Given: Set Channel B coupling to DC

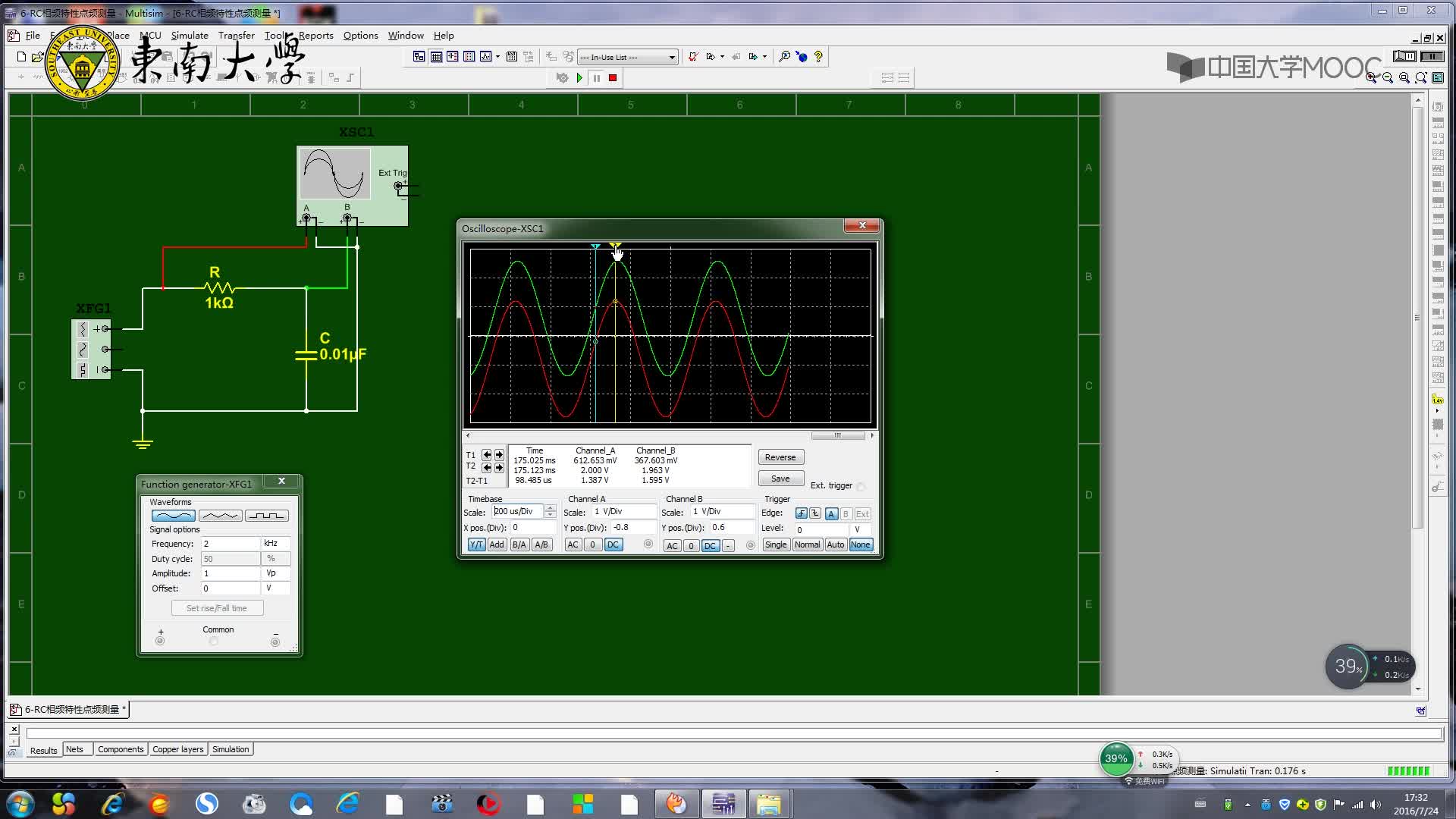Looking at the screenshot, I should pos(710,545).
